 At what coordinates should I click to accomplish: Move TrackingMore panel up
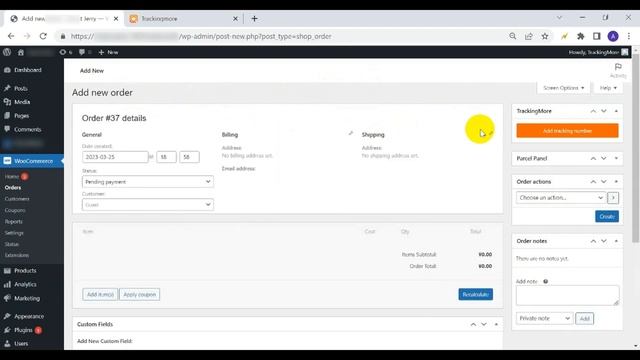click(x=593, y=111)
